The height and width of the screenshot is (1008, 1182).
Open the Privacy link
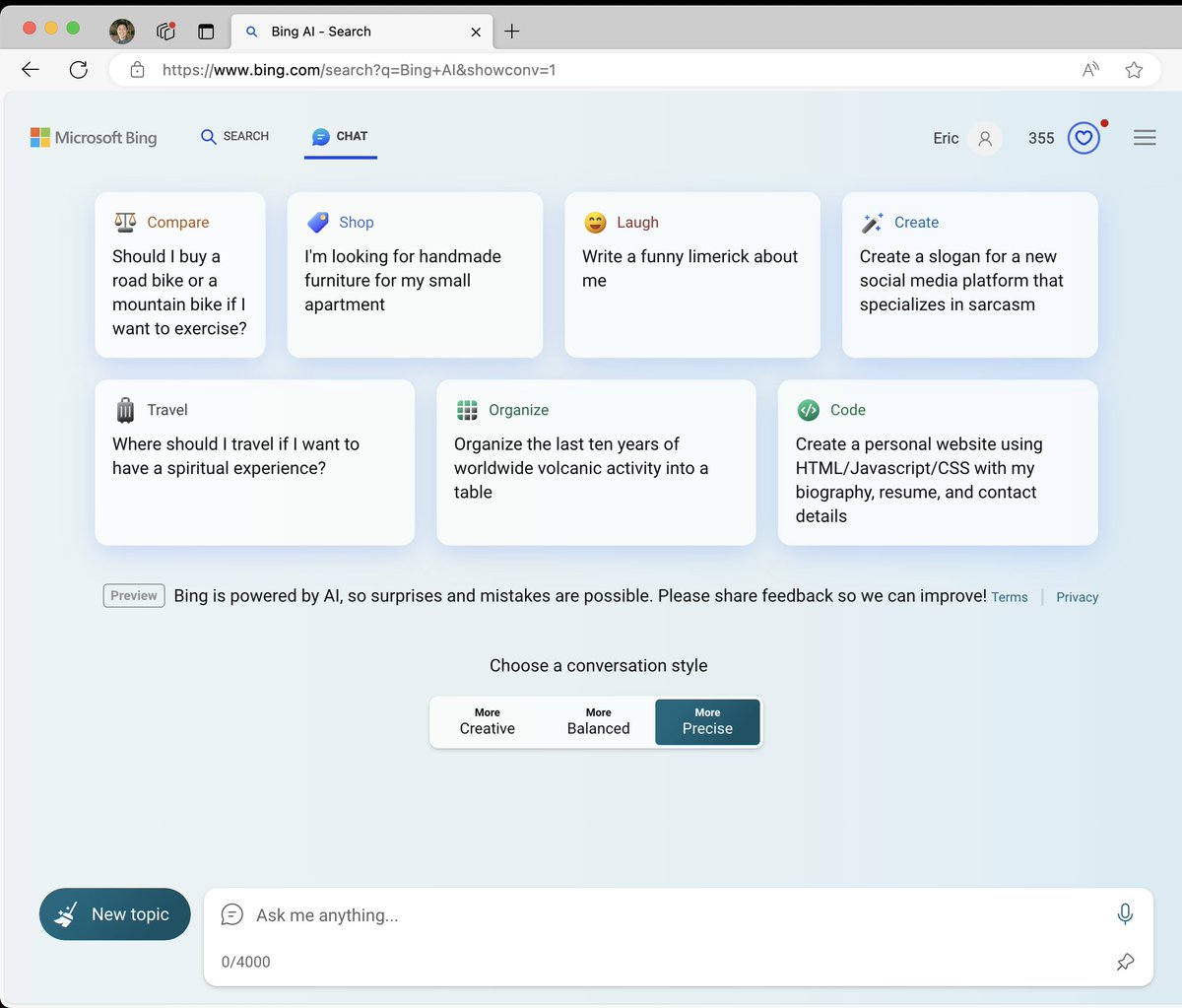1077,597
